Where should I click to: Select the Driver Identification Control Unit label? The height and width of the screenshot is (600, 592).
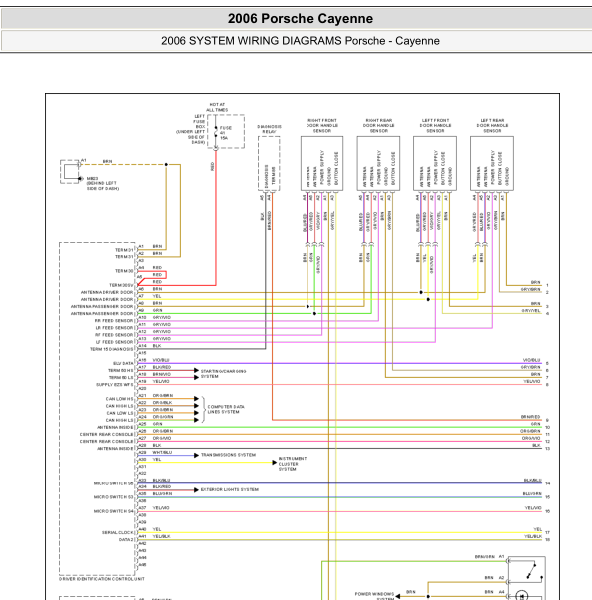point(102,579)
